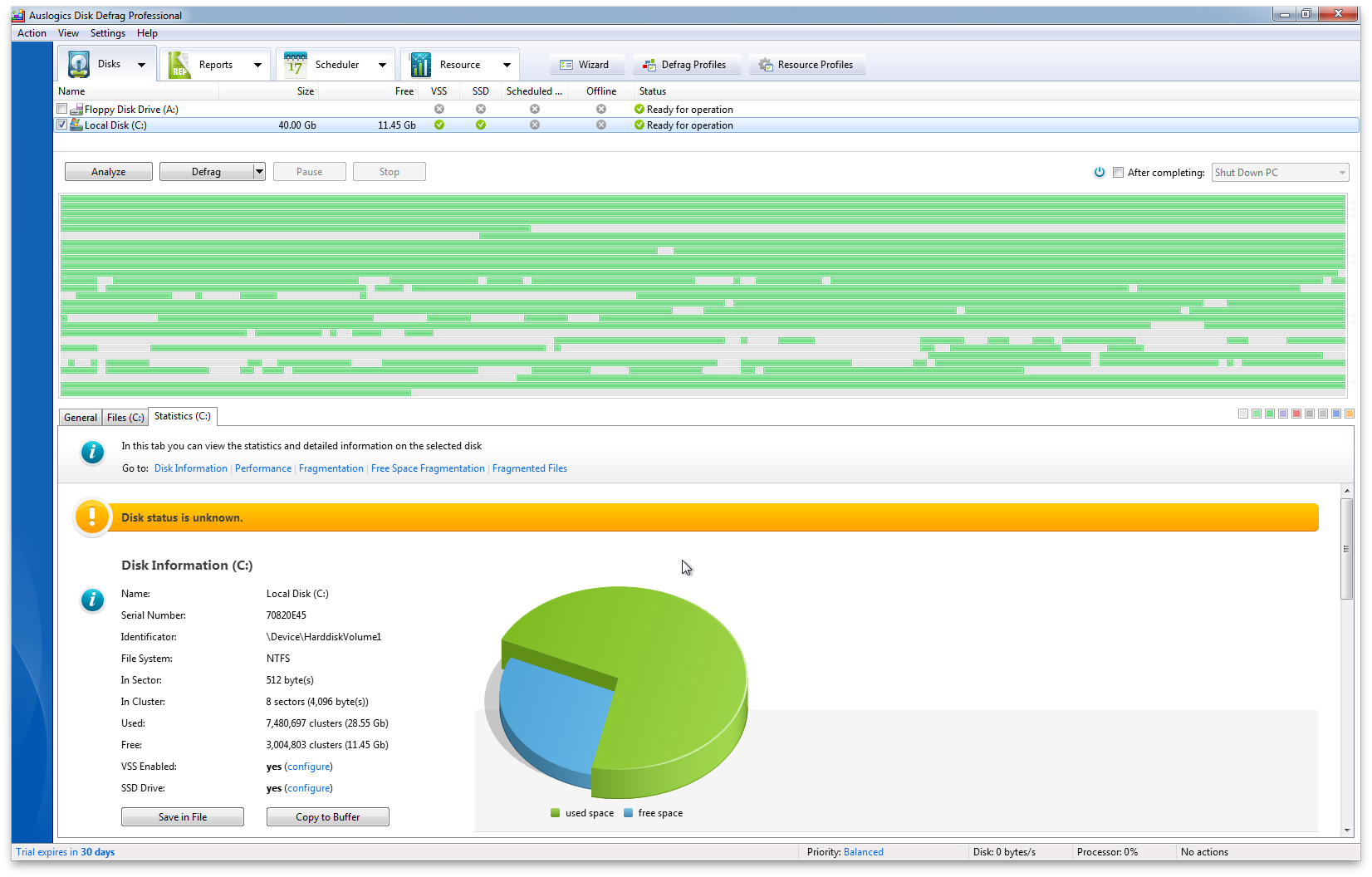
Task: Click the Scheduled status icon for Local Disk (C:)
Action: click(x=535, y=125)
